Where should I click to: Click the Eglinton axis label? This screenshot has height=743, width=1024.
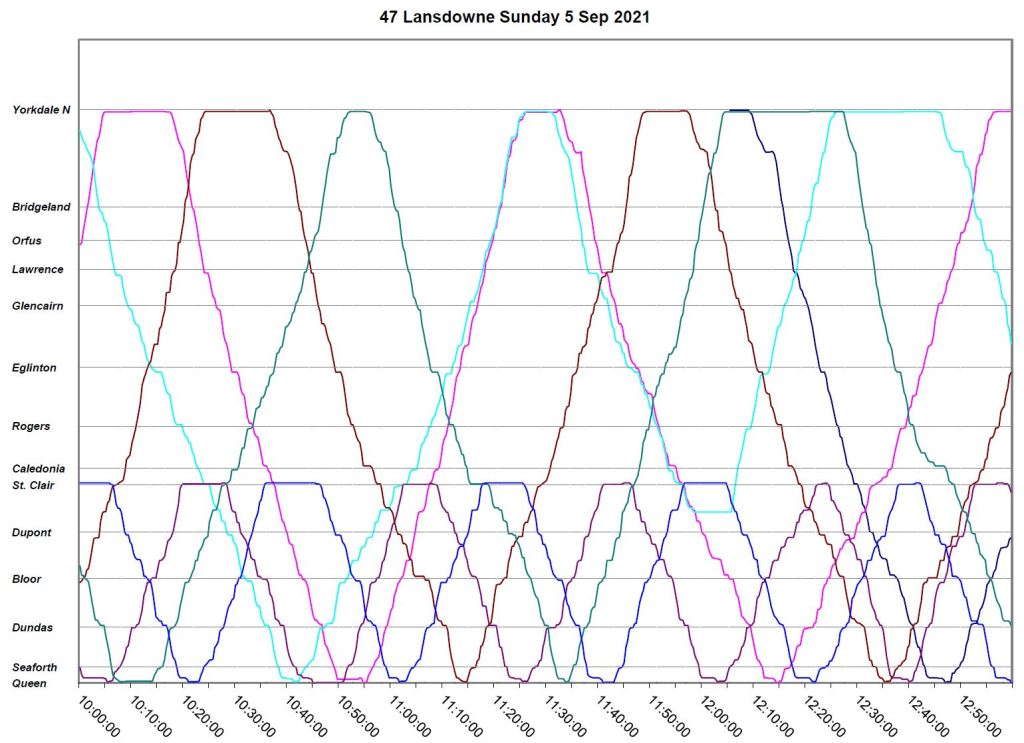coord(34,368)
